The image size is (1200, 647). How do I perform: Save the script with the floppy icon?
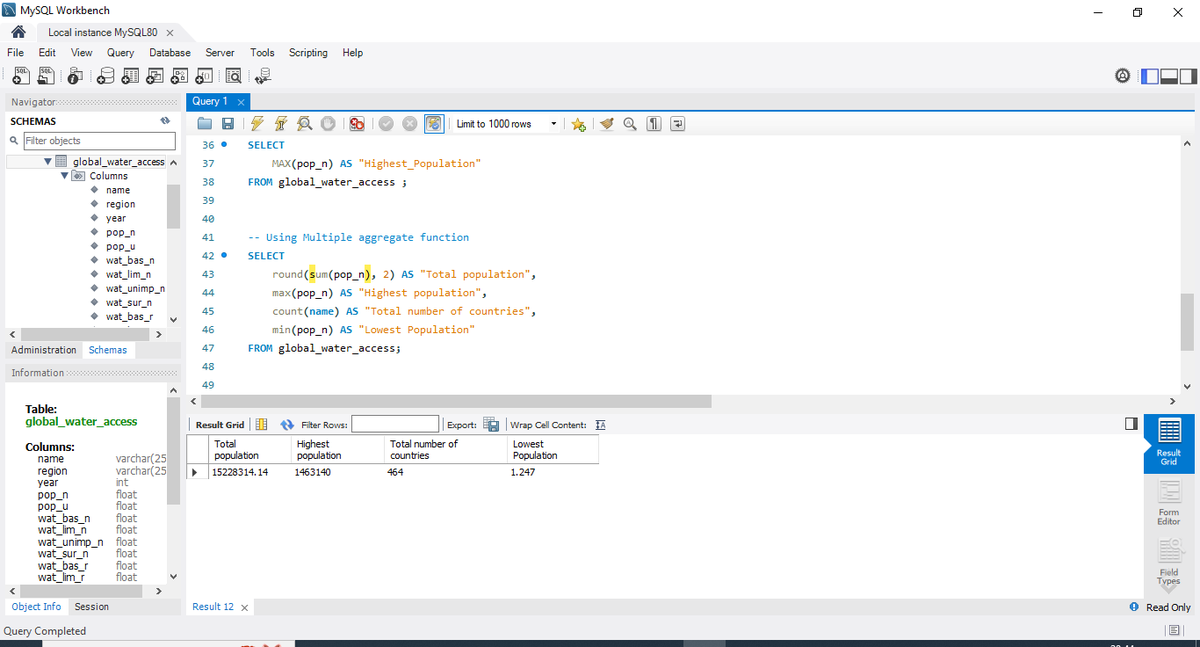pos(228,124)
